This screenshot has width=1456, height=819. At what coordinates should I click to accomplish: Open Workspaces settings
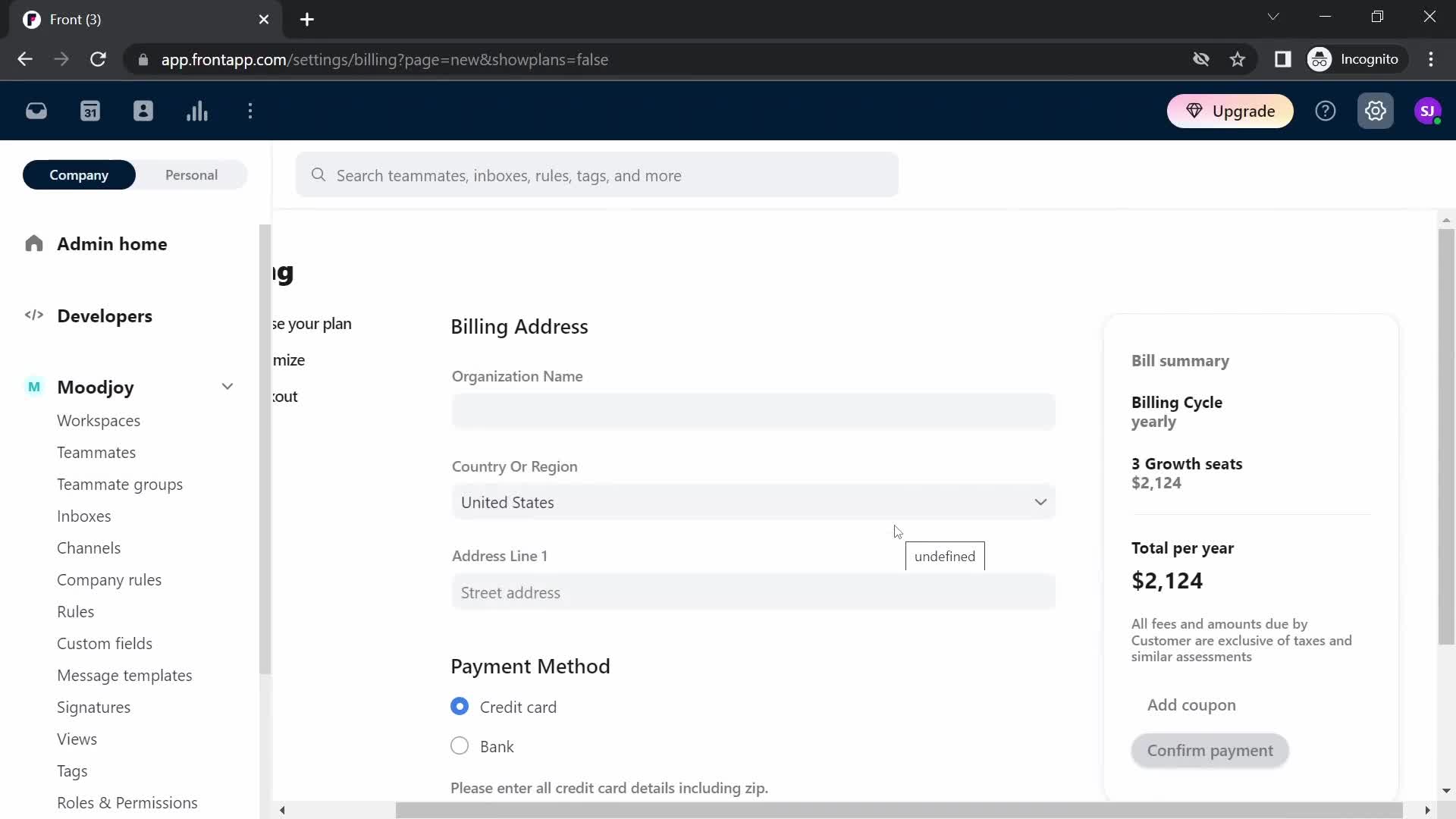[x=99, y=421]
